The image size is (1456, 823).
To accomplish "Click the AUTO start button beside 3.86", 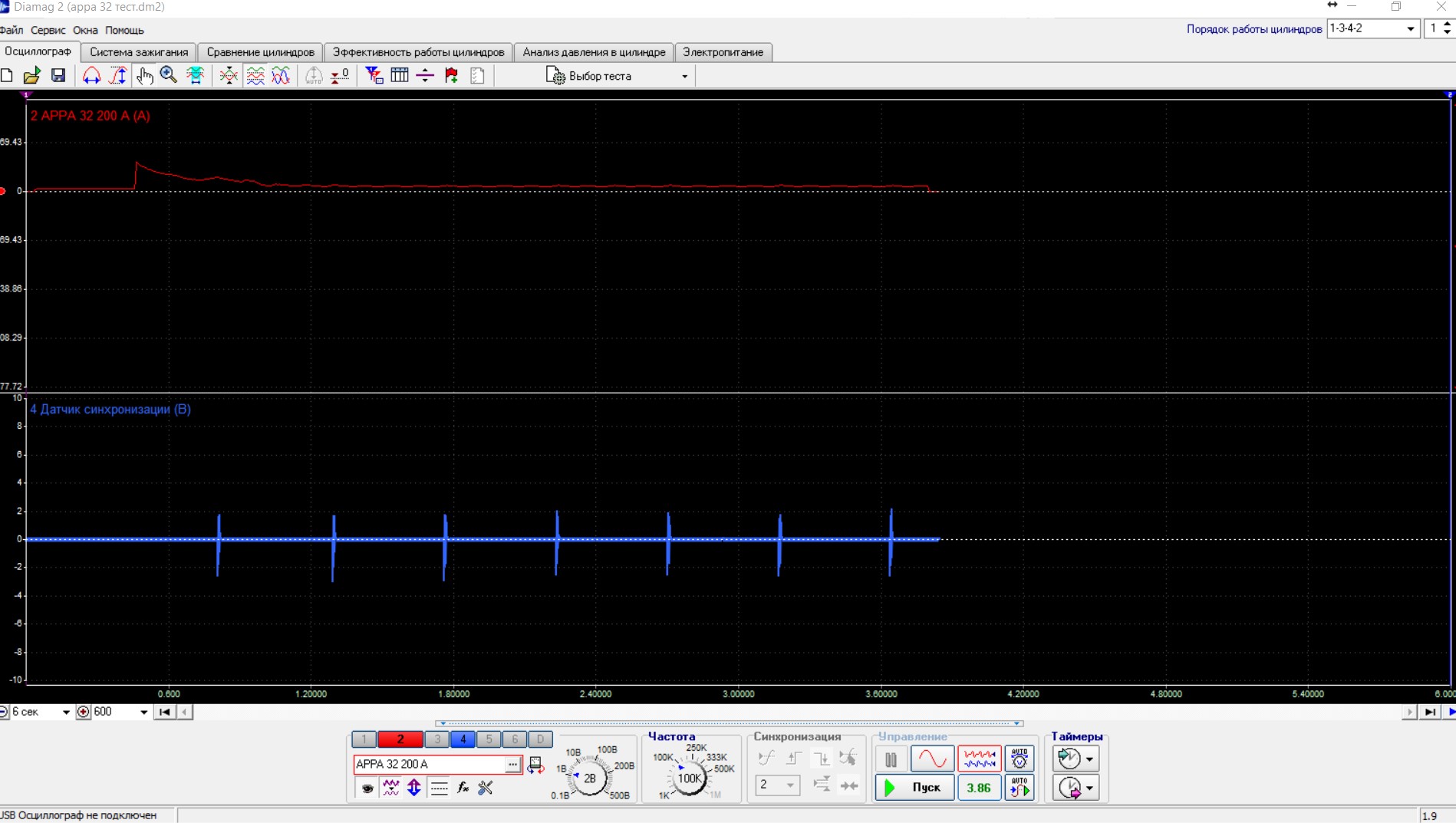I will click(1020, 788).
